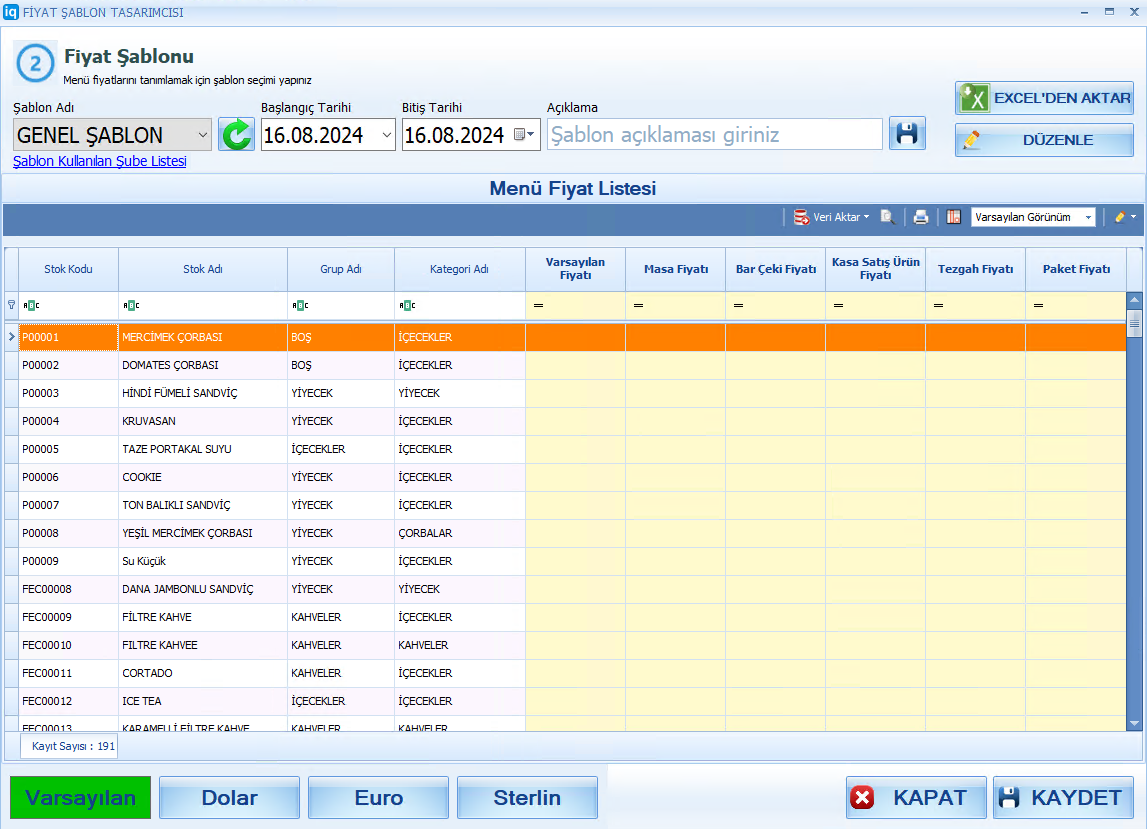Screen dimensions: 1147x829
Task: Select the Varsayılan currency button
Action: 80,798
